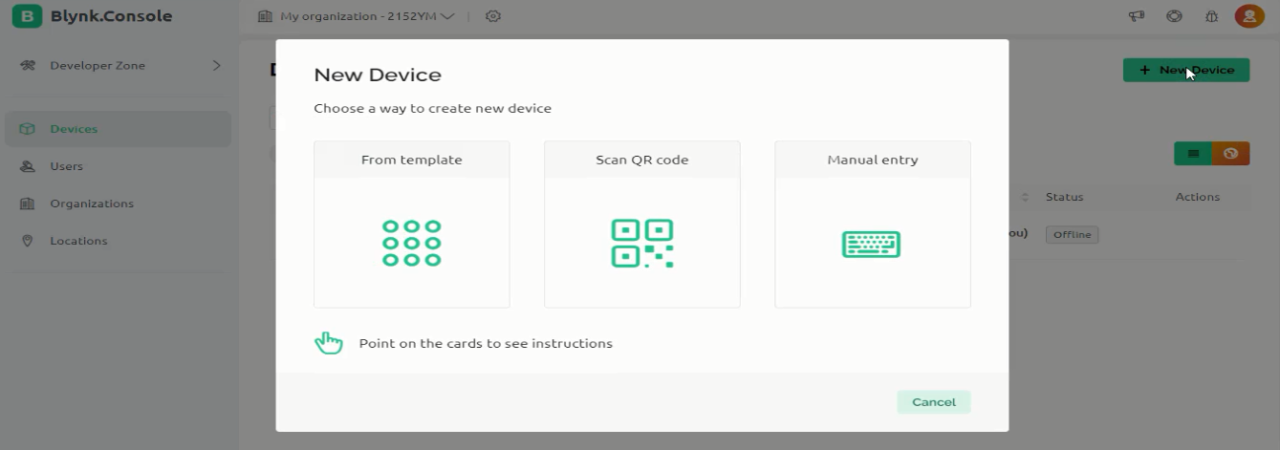The image size is (1280, 450).
Task: Click the pointing hand instruction icon
Action: click(x=329, y=343)
